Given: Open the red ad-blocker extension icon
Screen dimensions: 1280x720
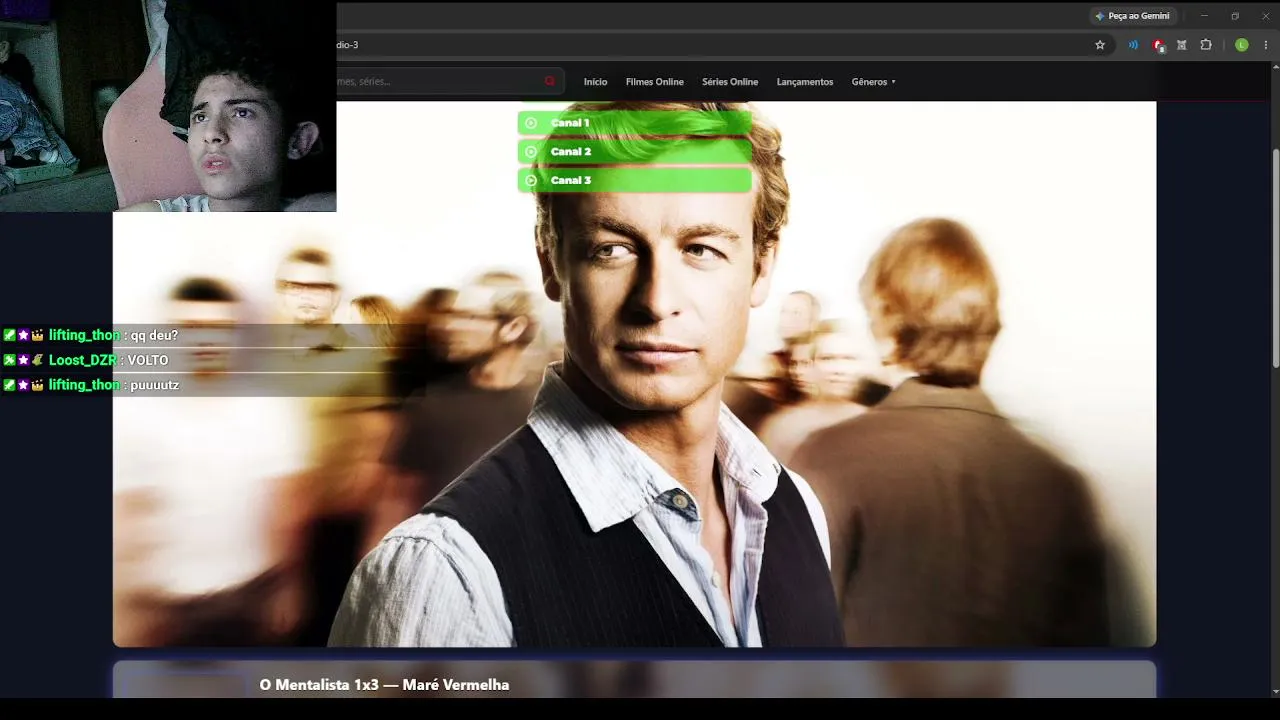Looking at the screenshot, I should click(1158, 45).
